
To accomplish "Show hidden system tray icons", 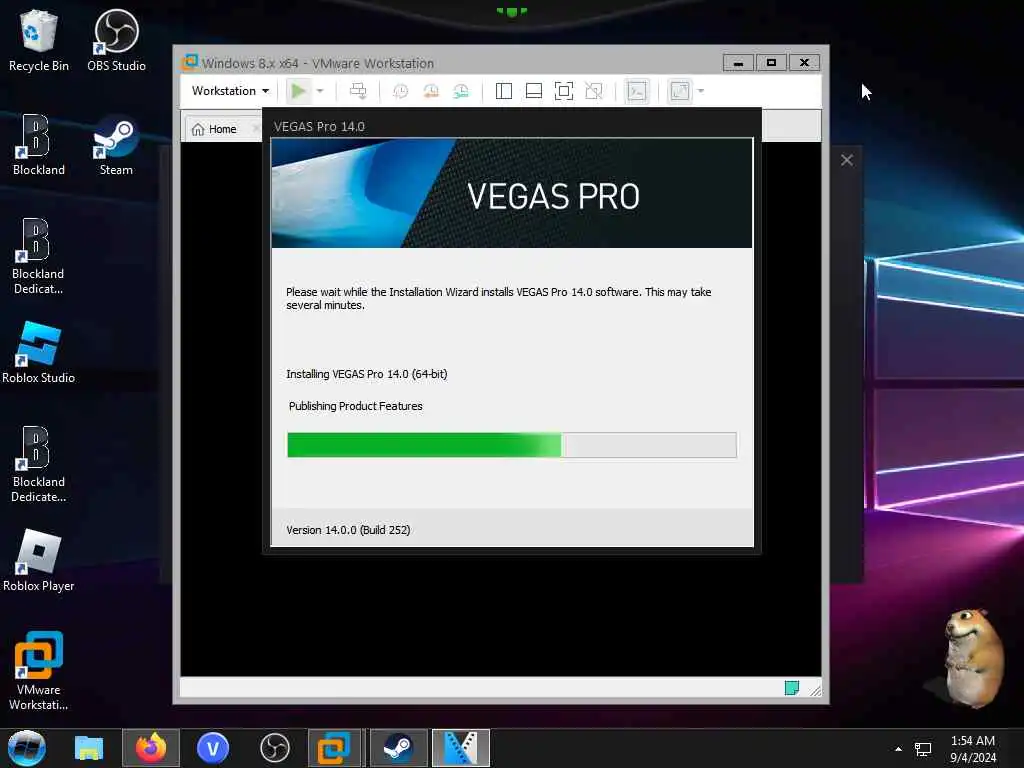I will 899,749.
